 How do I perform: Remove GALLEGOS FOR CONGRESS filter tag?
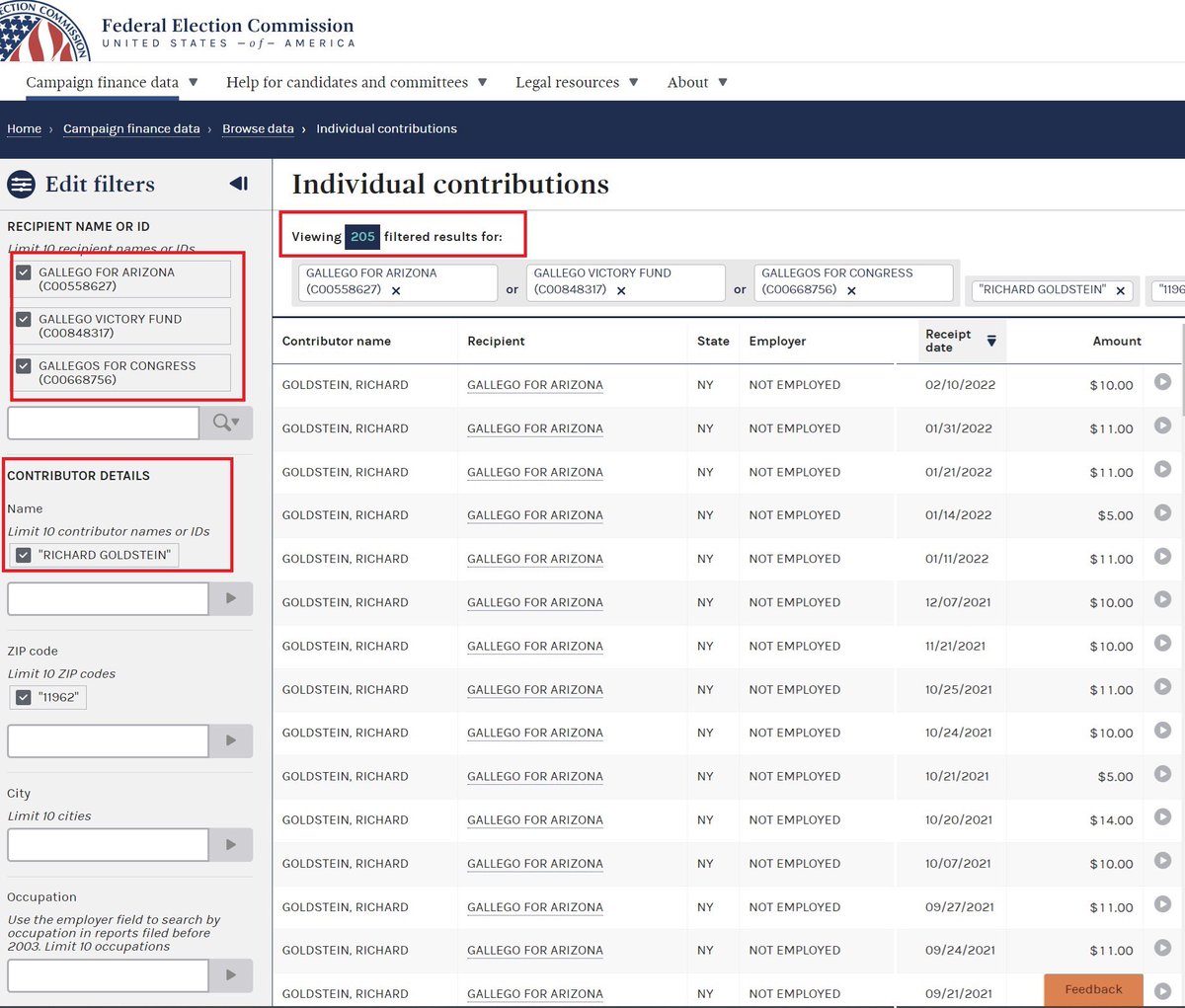[851, 291]
